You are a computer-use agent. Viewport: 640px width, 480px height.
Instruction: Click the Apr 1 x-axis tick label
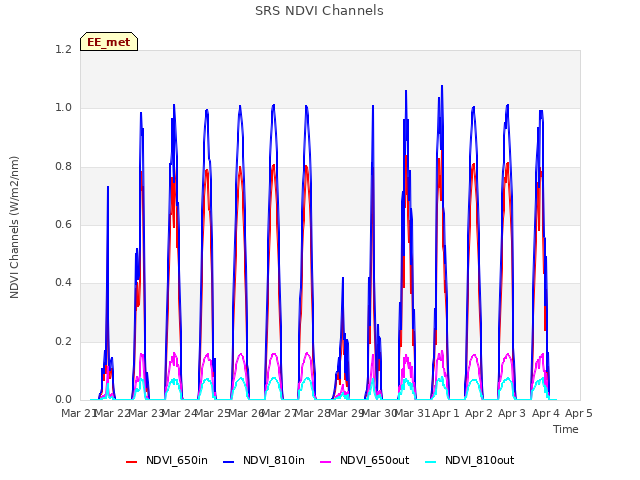[x=446, y=413]
